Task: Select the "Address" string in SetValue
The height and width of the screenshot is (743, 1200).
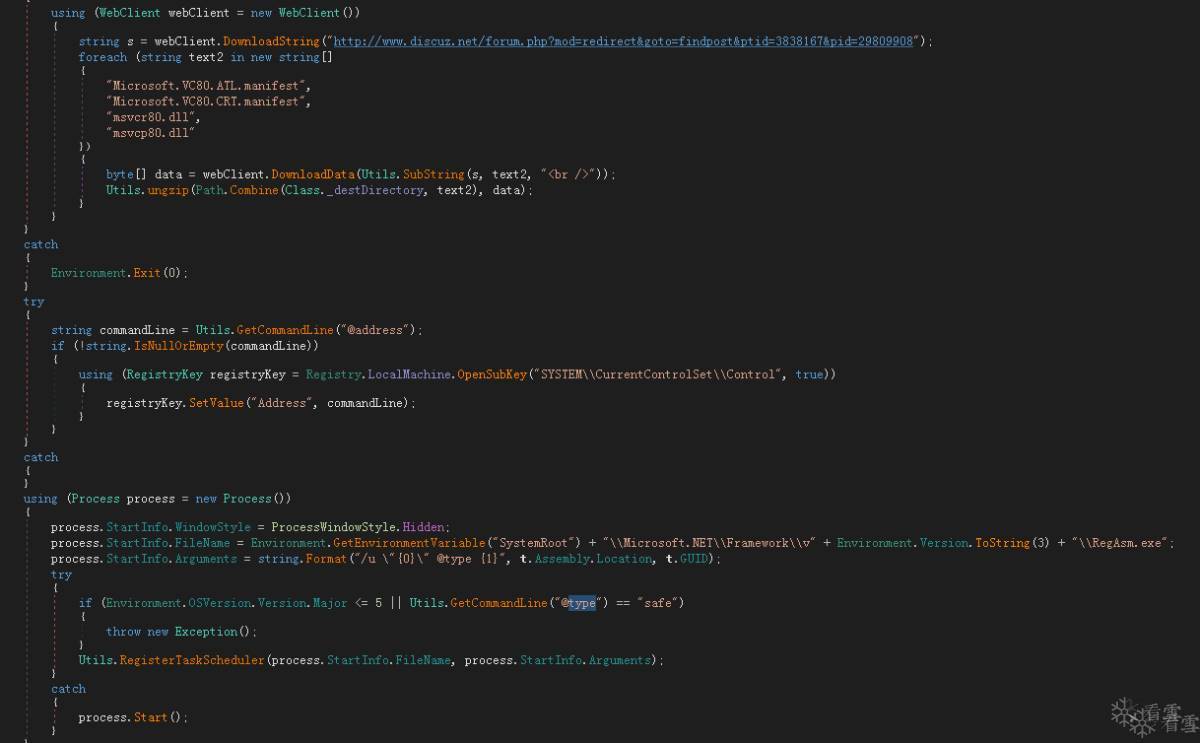Action: [x=283, y=403]
